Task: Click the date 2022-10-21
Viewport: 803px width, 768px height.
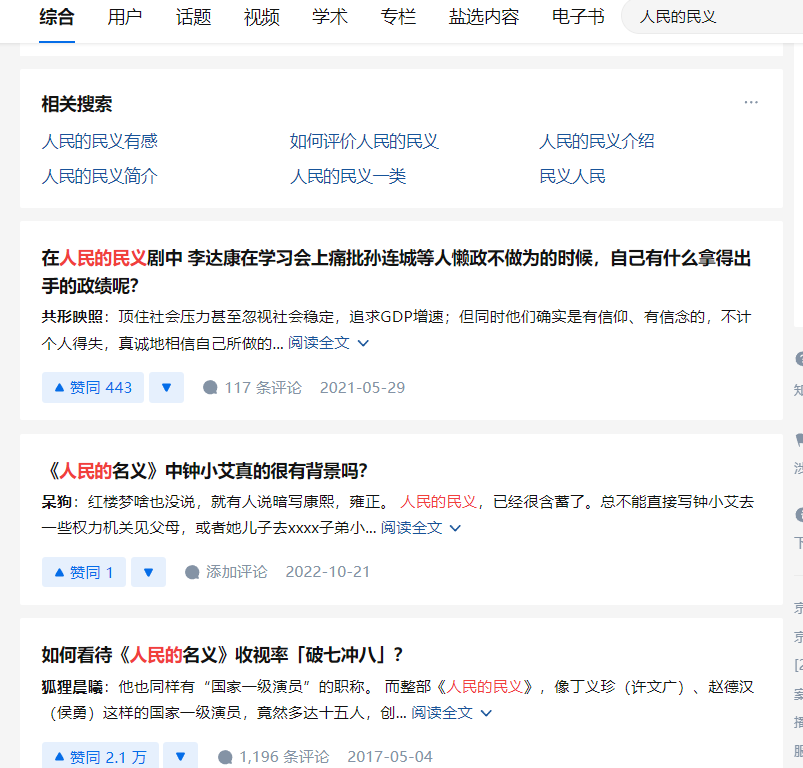Action: 328,572
